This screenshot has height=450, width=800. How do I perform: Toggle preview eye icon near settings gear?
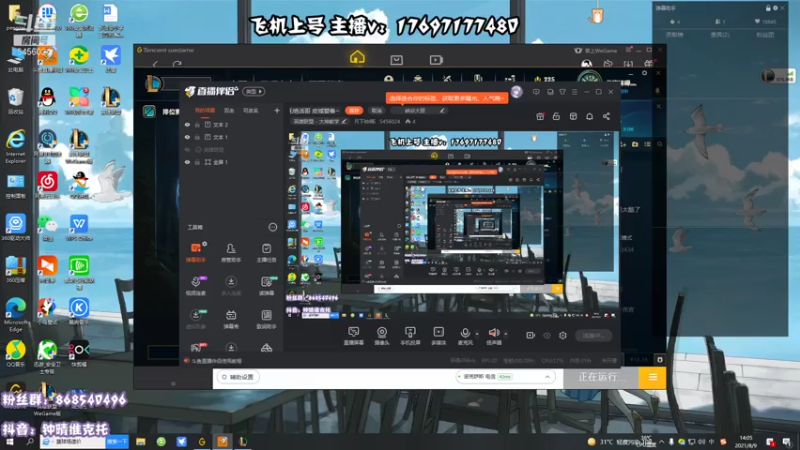pos(547,335)
